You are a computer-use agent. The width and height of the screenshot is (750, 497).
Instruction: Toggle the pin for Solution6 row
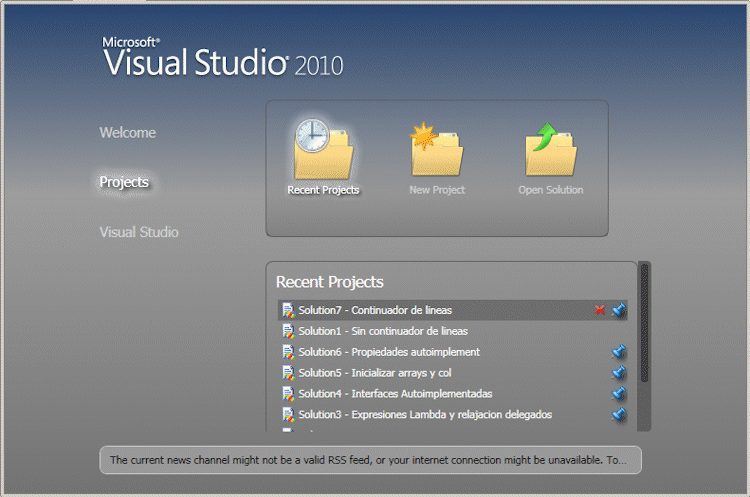(x=619, y=352)
